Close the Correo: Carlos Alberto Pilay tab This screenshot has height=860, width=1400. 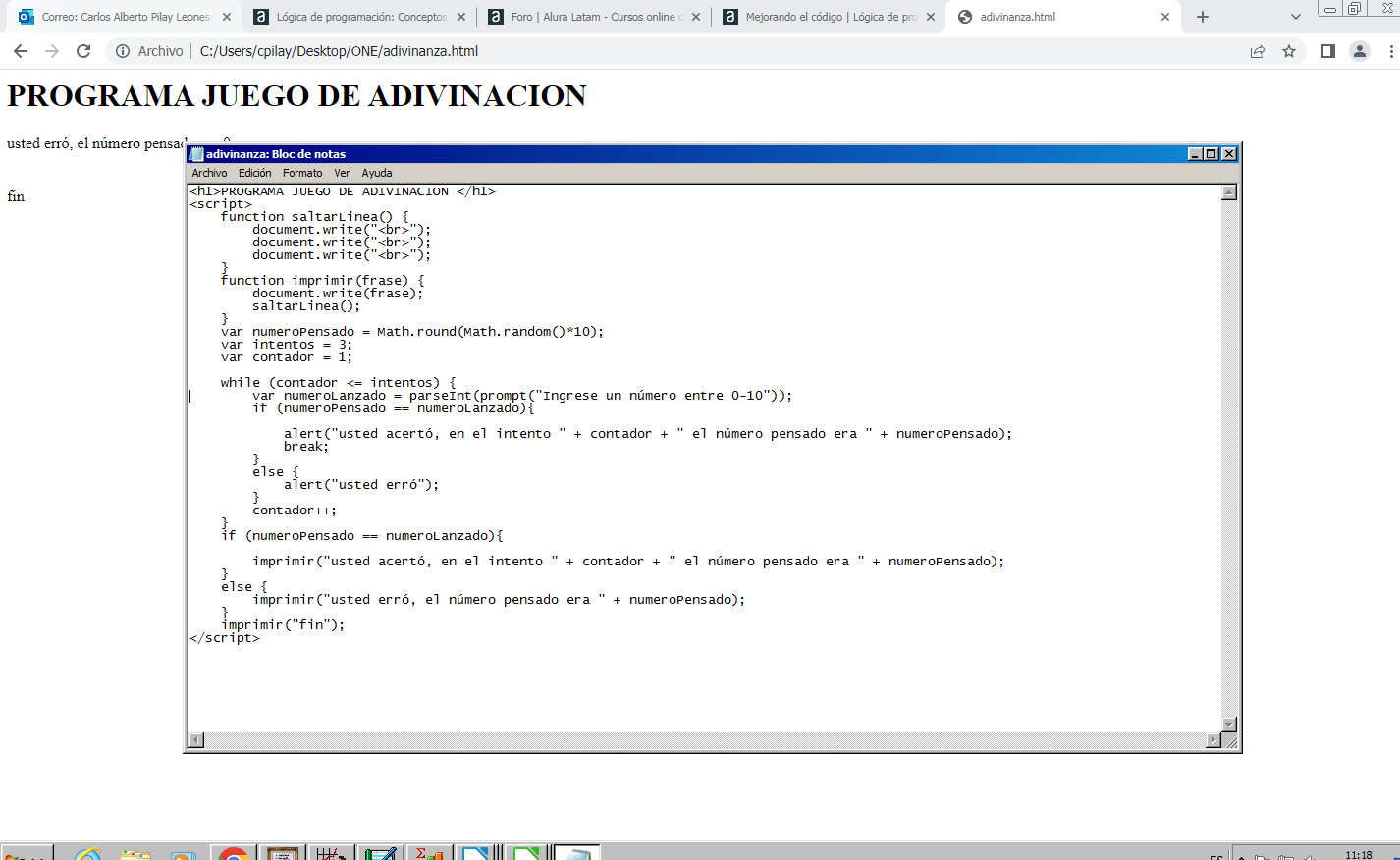point(227,17)
